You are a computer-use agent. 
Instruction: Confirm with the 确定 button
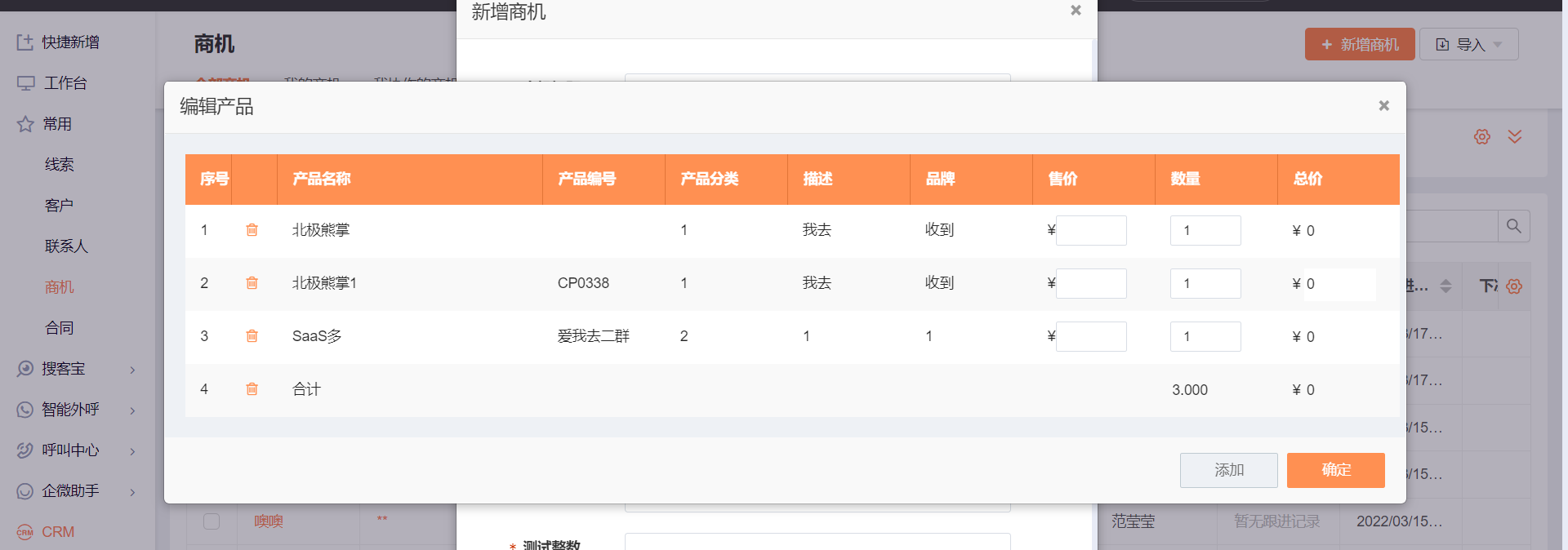[1336, 470]
